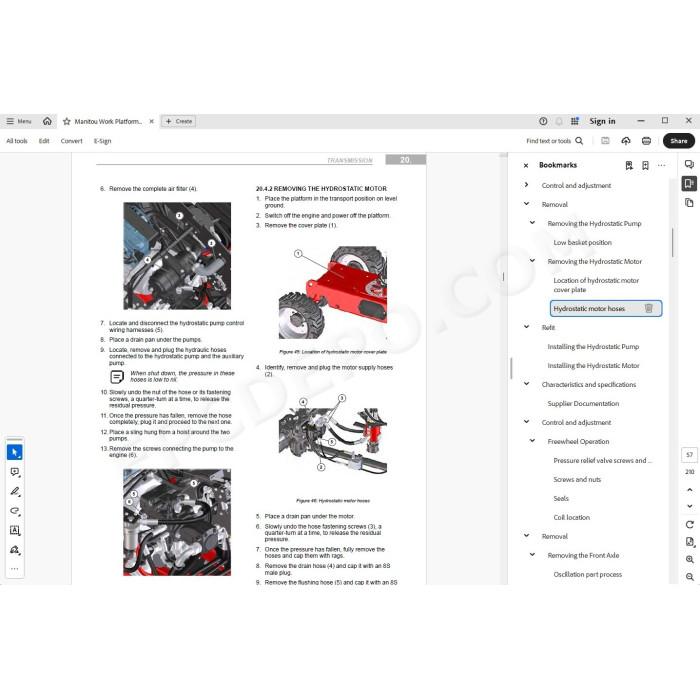This screenshot has height=700, width=700.
Task: Choose the add comment tool
Action: pyautogui.click(x=15, y=472)
